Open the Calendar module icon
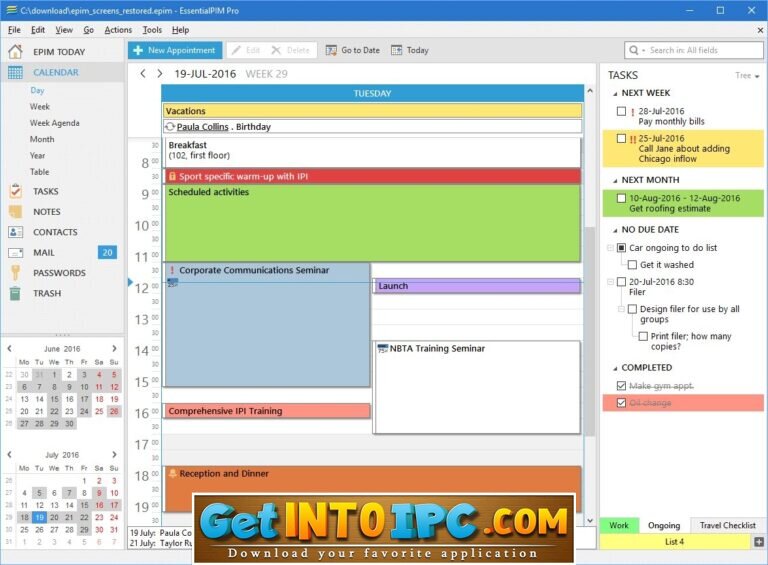This screenshot has height=565, width=768. point(15,72)
